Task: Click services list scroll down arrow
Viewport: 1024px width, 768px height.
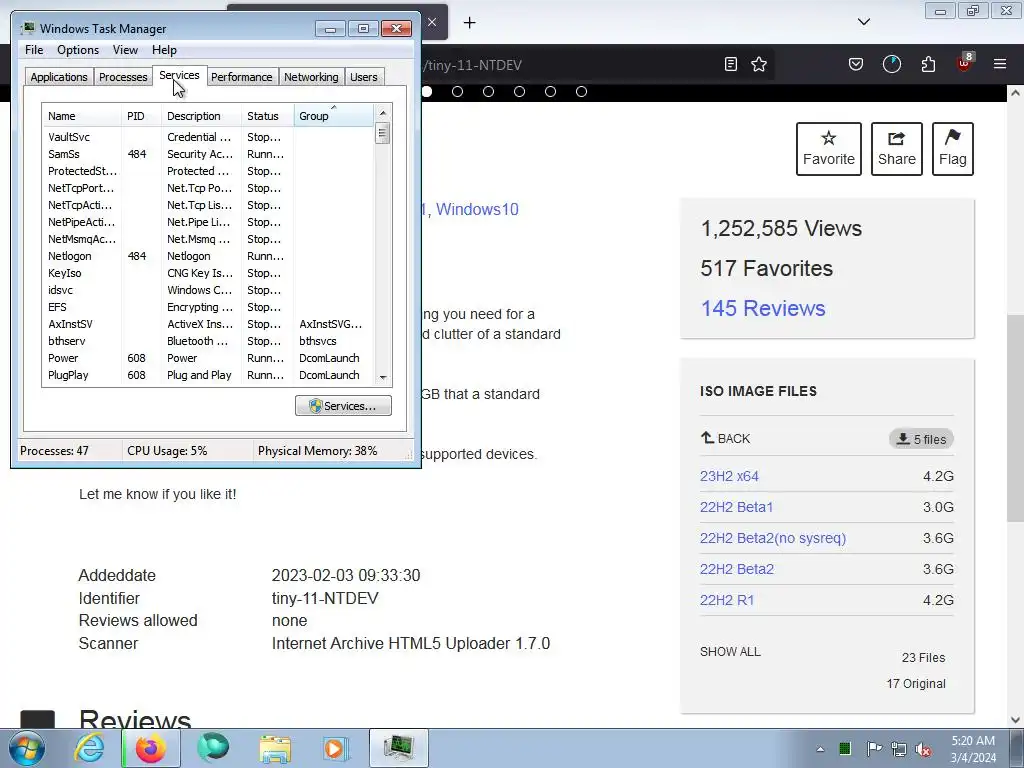Action: 383,377
